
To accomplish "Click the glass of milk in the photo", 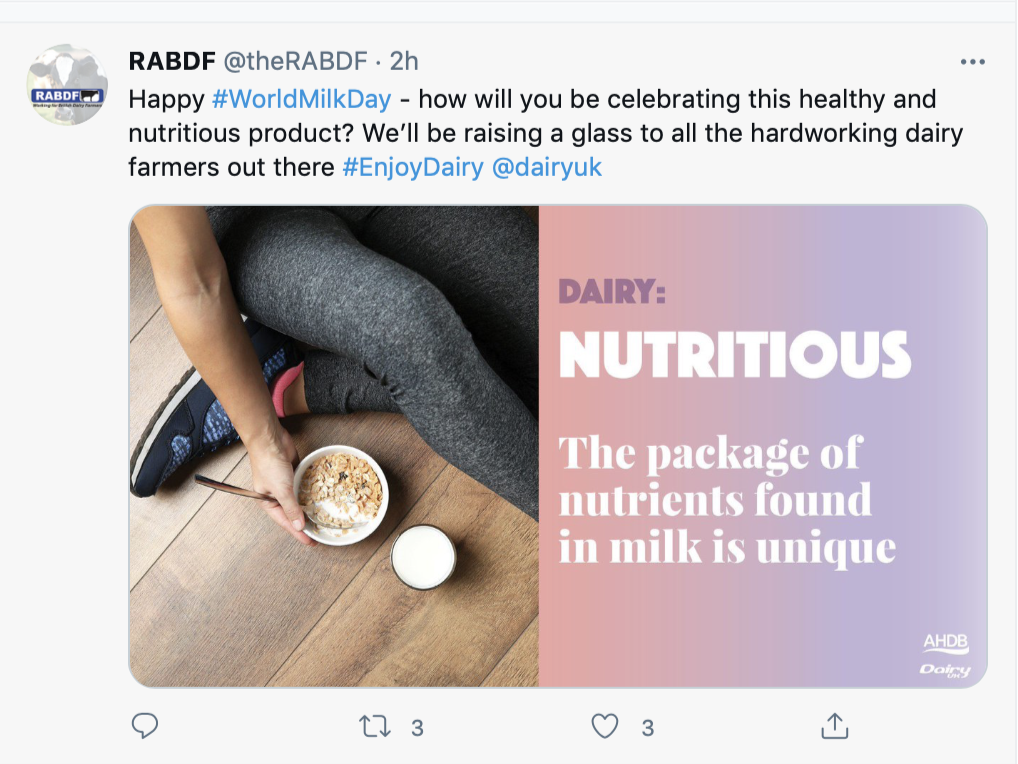I will [x=422, y=557].
